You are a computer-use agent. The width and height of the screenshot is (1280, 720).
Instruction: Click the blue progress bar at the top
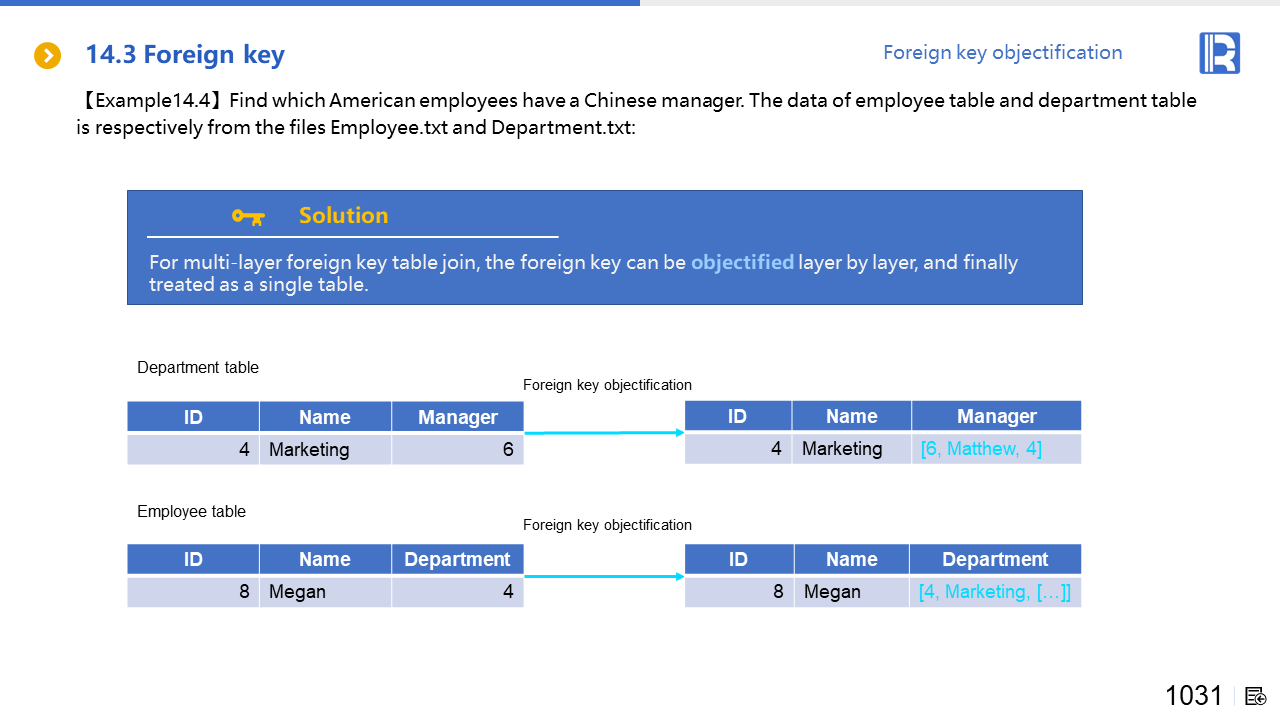click(x=320, y=3)
